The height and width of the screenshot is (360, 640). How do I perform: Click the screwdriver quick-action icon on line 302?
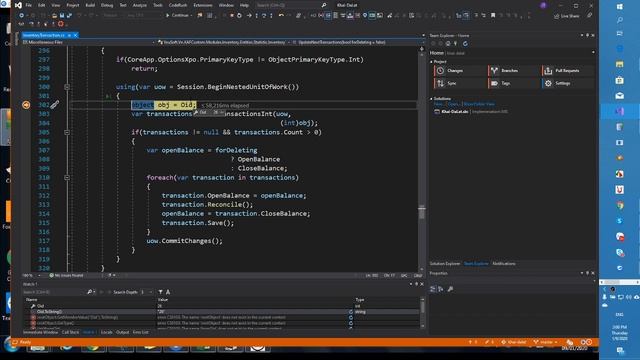coord(54,105)
